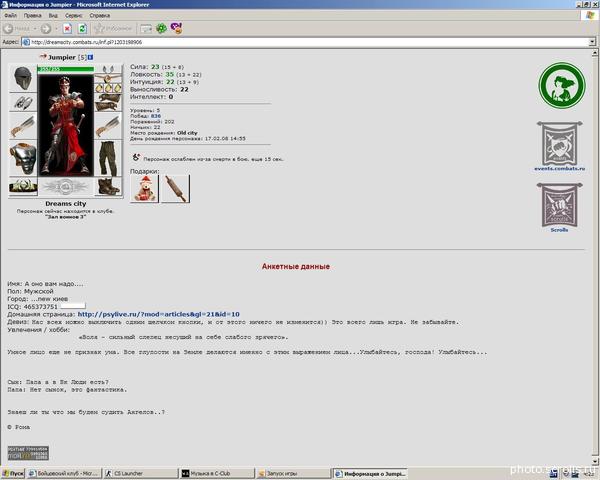This screenshot has height=480, width=600.
Task: Click the Old city birthplace text
Action: (187, 133)
